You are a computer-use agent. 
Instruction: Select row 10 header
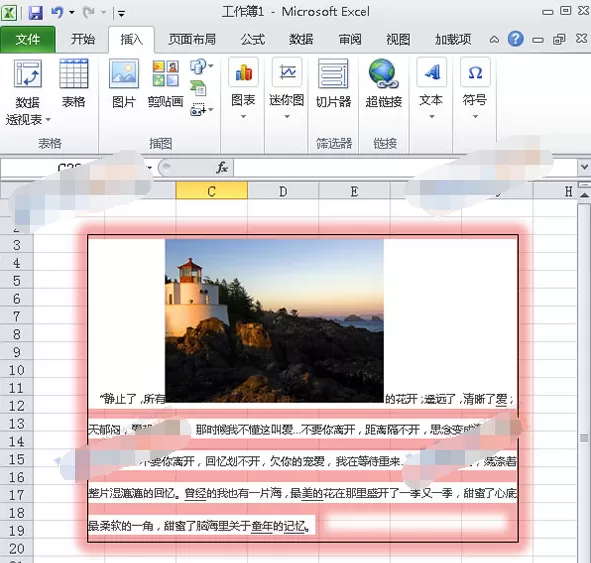point(17,370)
